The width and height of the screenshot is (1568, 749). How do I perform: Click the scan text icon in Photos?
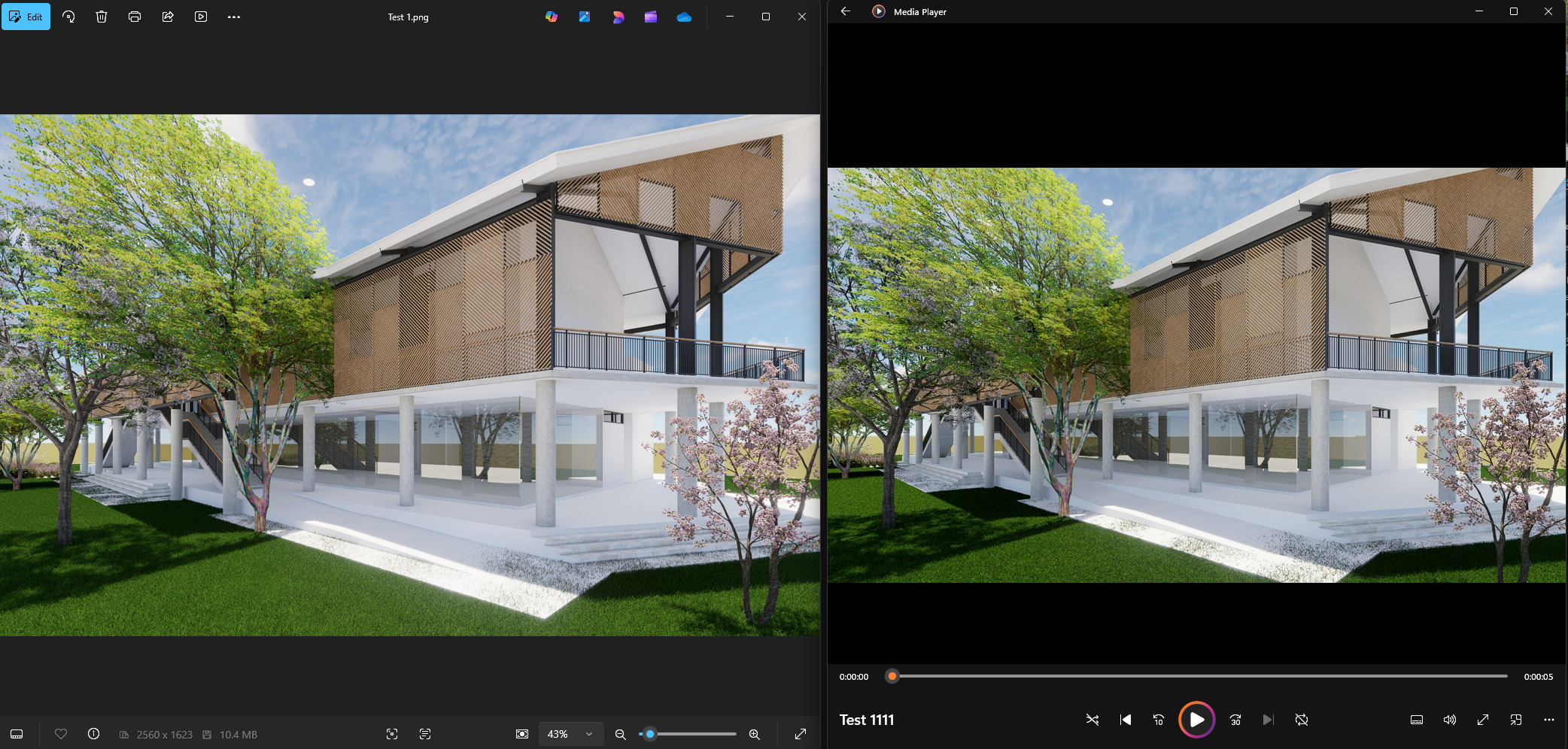point(425,734)
